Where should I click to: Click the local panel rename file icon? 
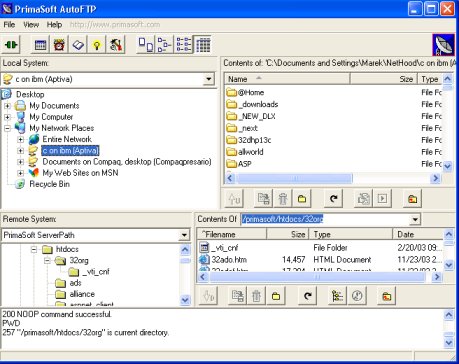point(264,199)
